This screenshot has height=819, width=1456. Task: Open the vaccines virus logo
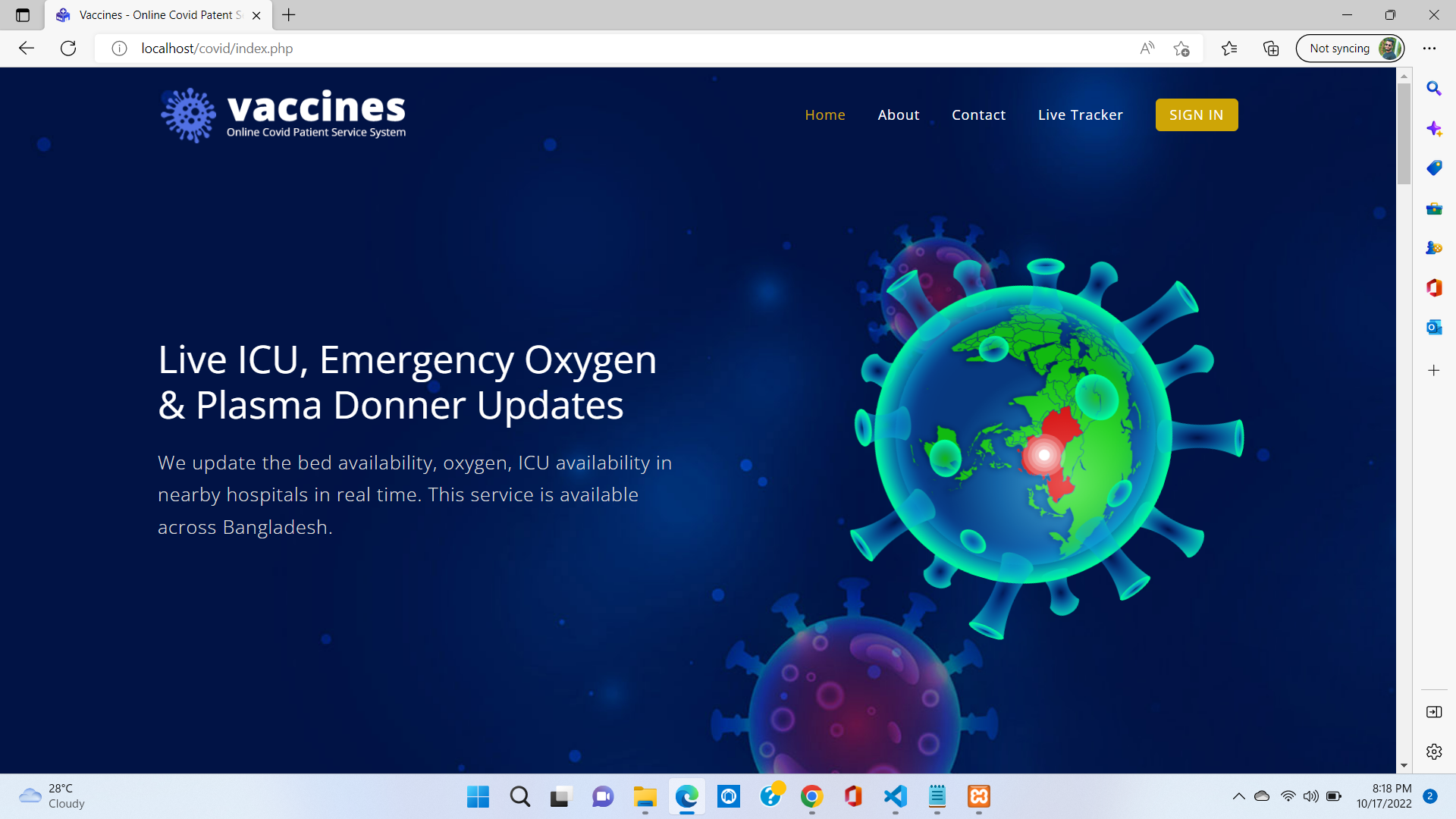point(187,115)
